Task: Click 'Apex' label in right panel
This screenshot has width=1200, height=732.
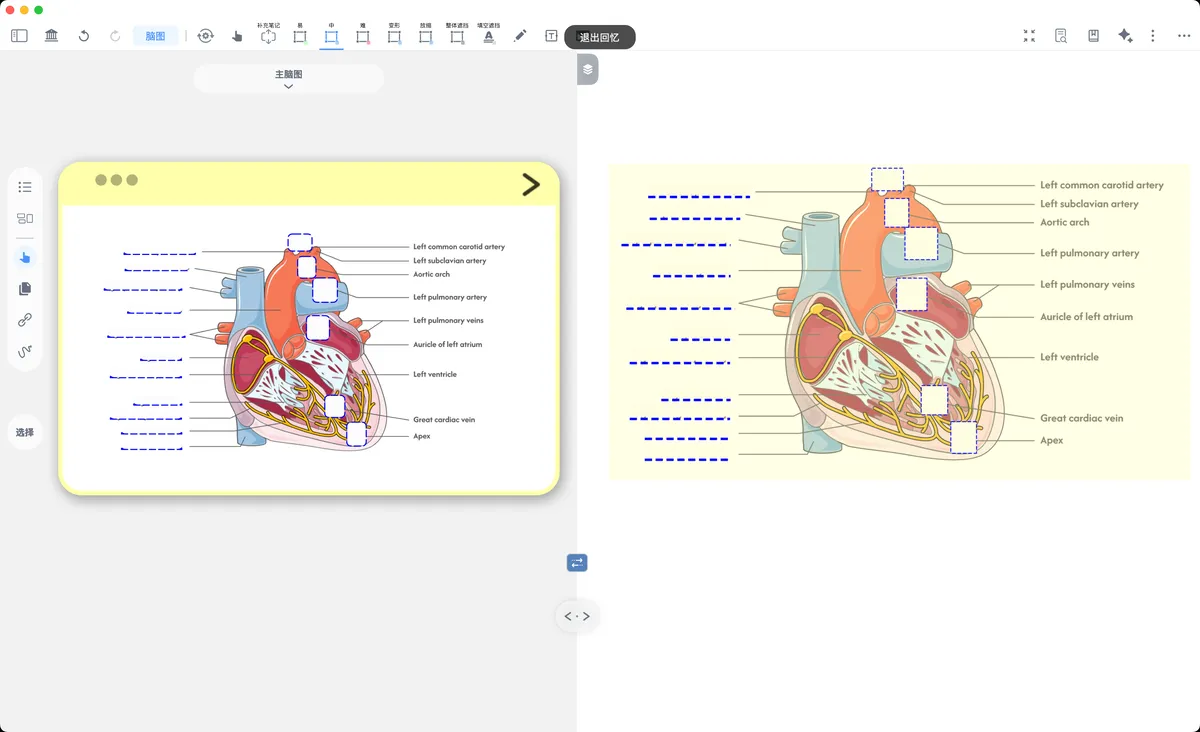Action: tap(1051, 440)
